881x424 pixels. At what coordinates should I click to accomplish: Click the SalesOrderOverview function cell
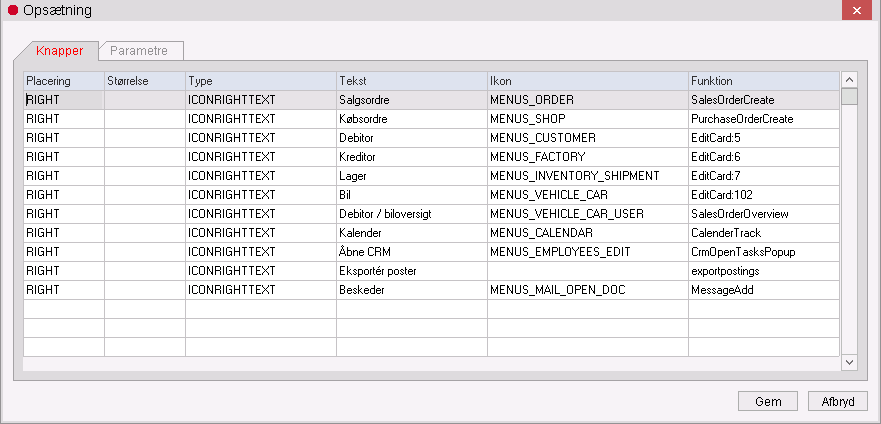pos(762,214)
